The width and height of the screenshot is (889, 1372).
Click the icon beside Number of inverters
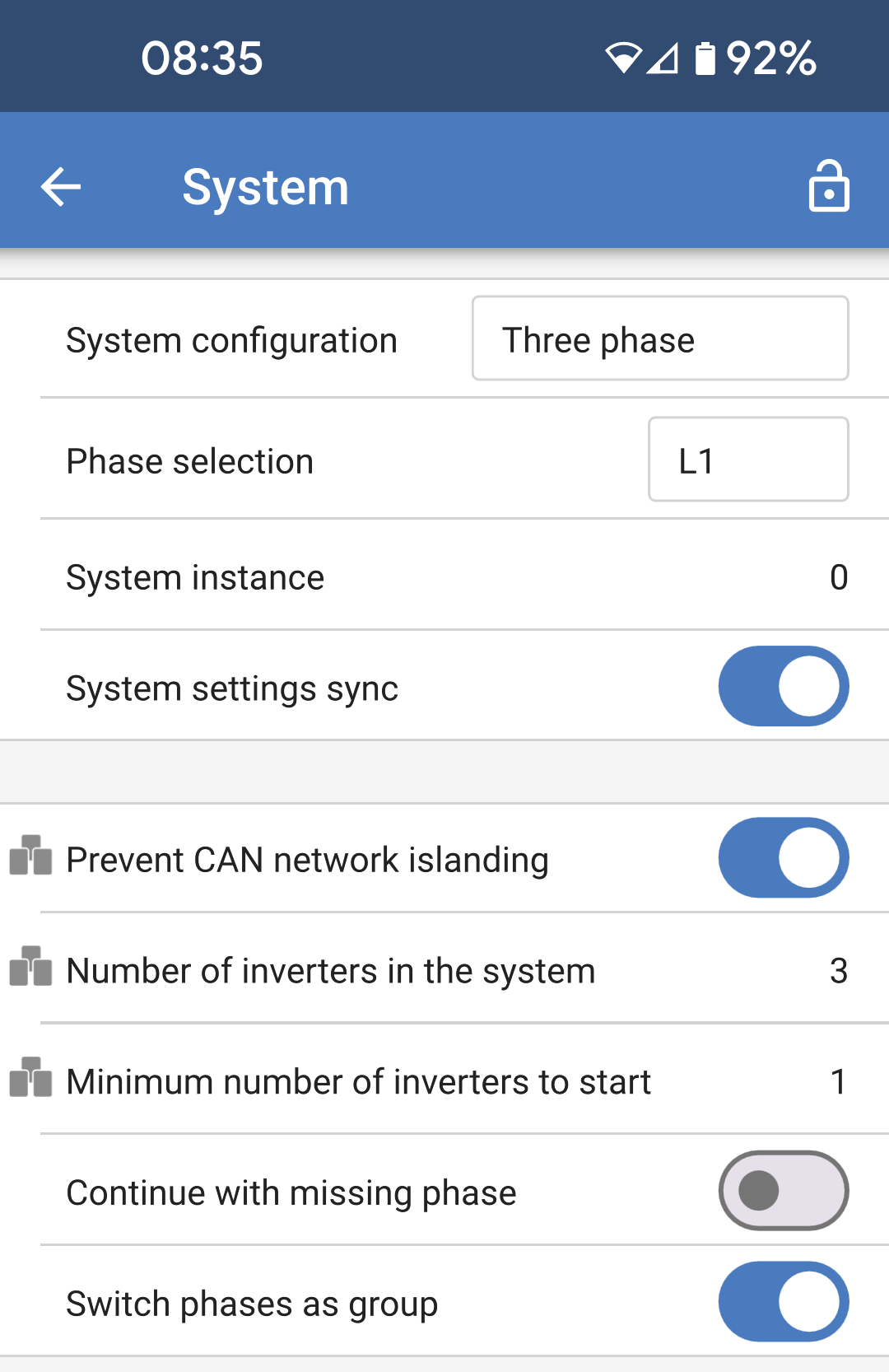(x=30, y=967)
